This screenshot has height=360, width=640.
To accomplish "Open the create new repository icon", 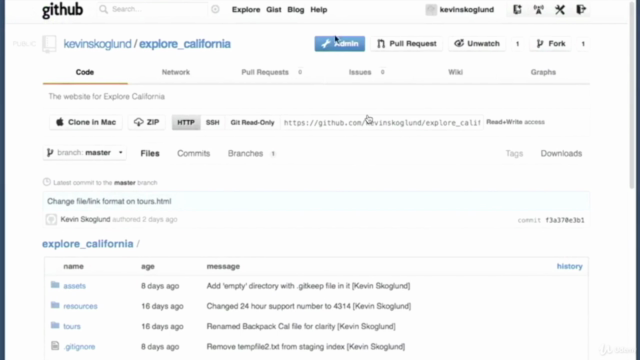I will [517, 9].
